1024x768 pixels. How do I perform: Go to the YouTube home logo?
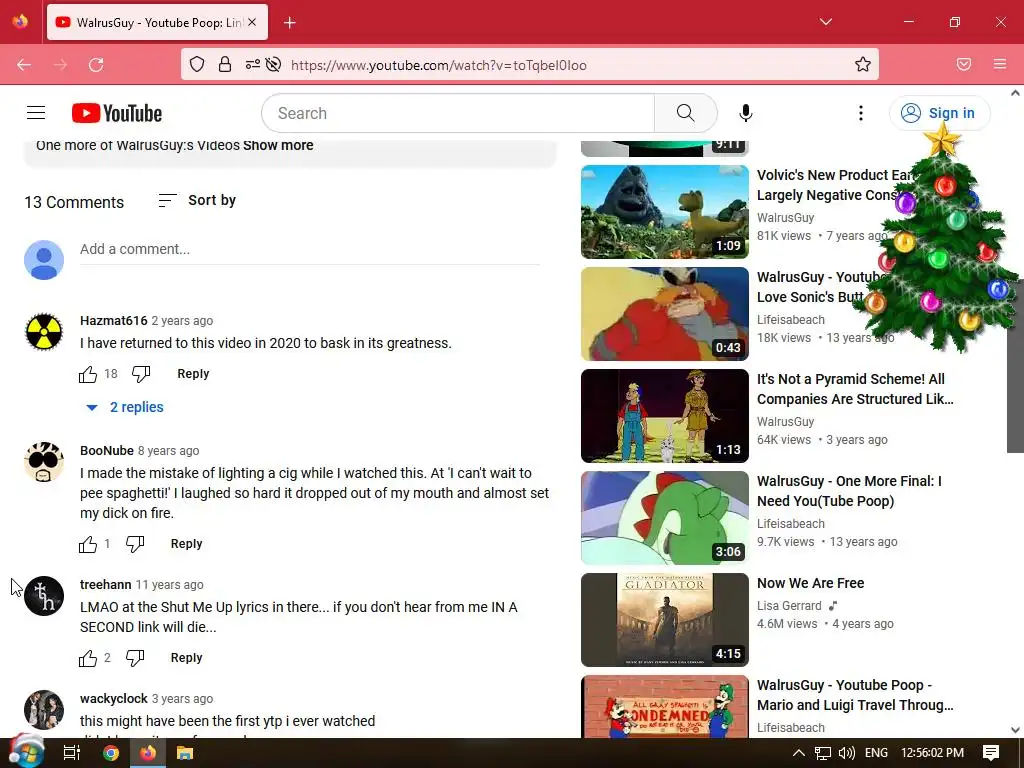(117, 113)
